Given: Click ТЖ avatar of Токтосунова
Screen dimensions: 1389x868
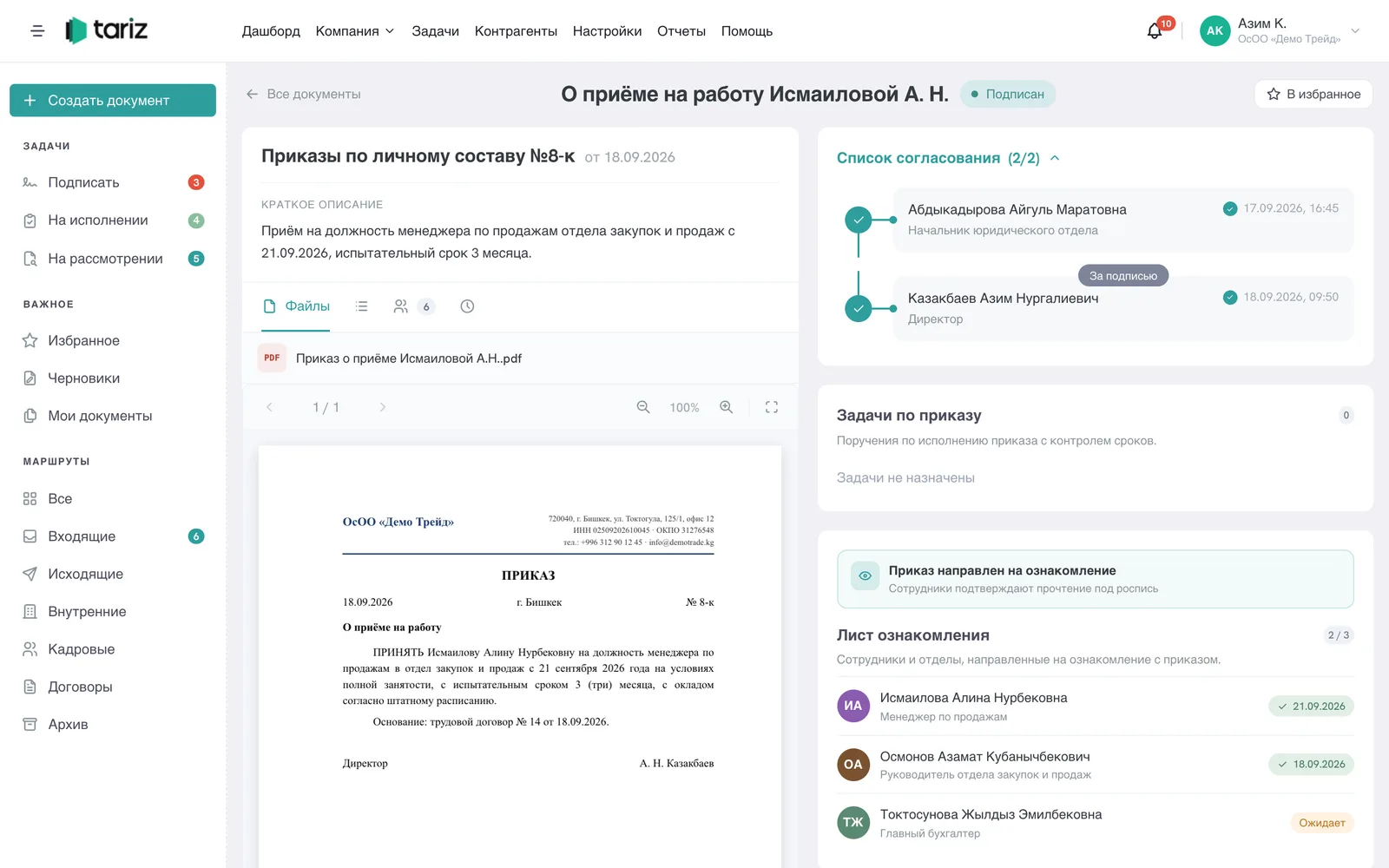Looking at the screenshot, I should point(853,822).
